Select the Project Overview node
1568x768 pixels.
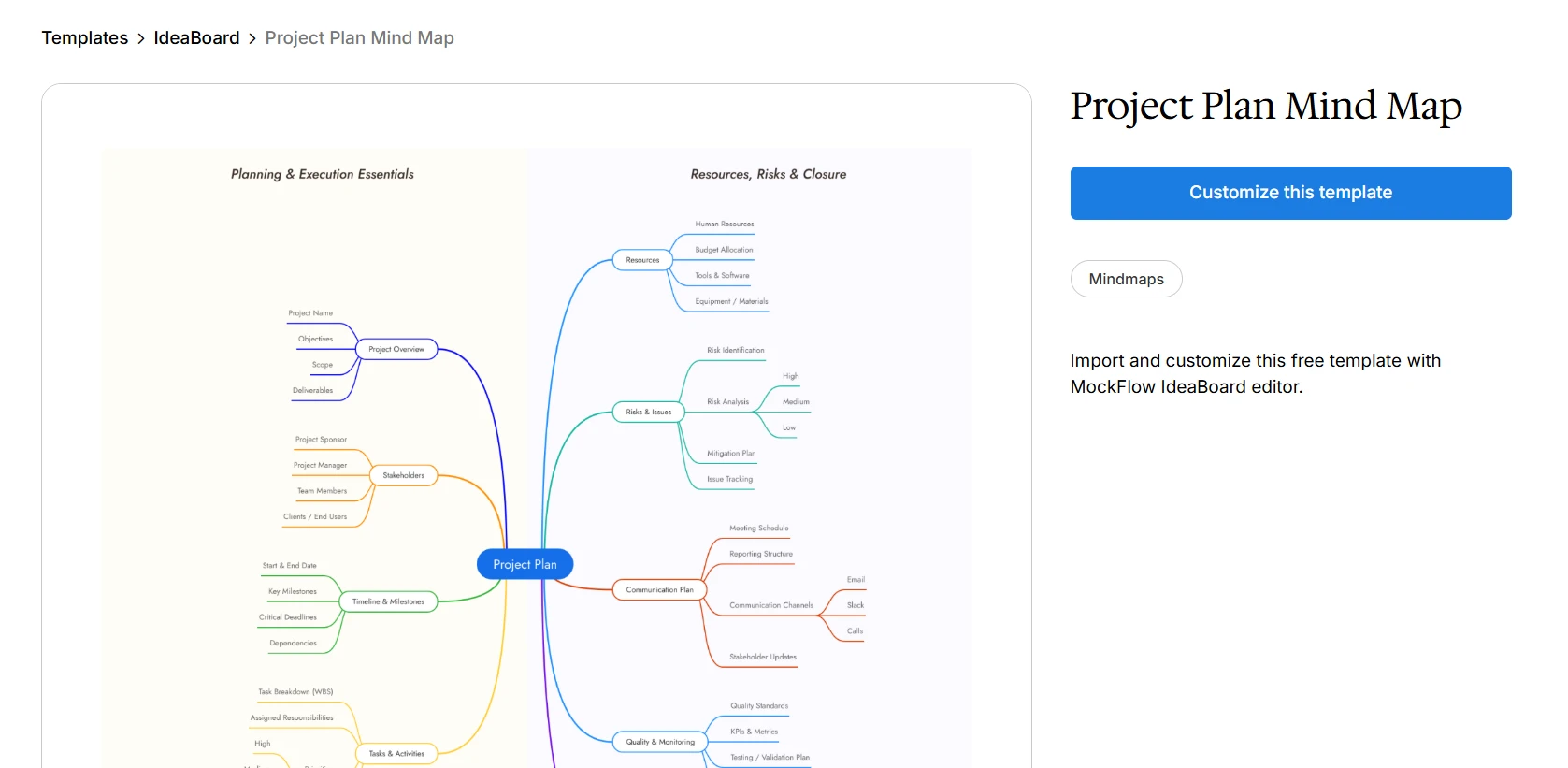tap(396, 349)
